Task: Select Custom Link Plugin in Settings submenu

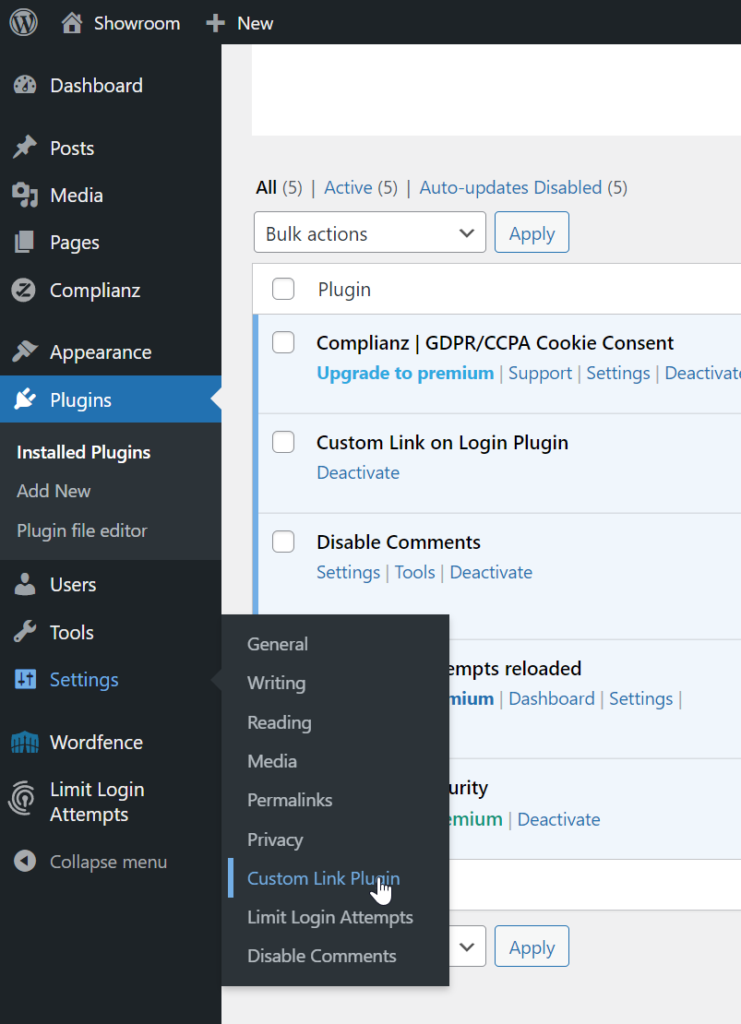Action: (323, 878)
